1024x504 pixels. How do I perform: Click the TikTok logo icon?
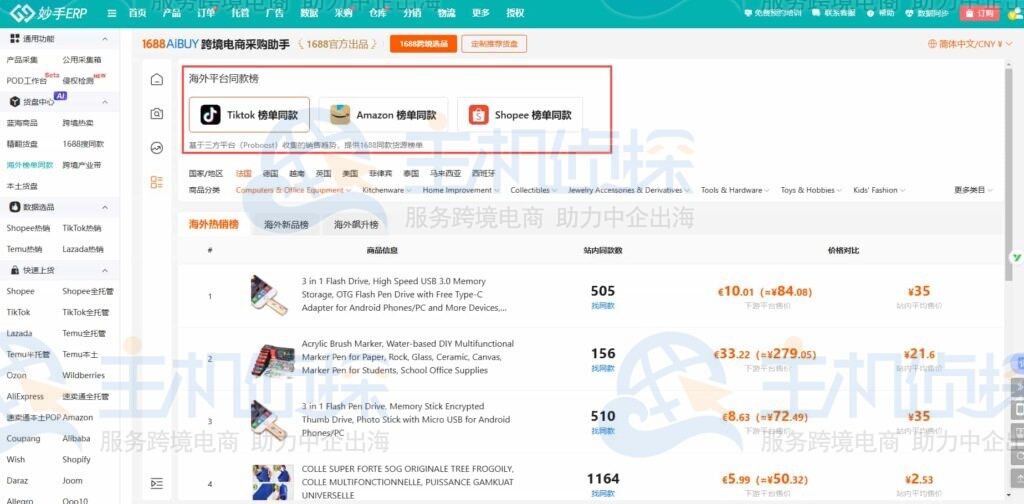210,115
